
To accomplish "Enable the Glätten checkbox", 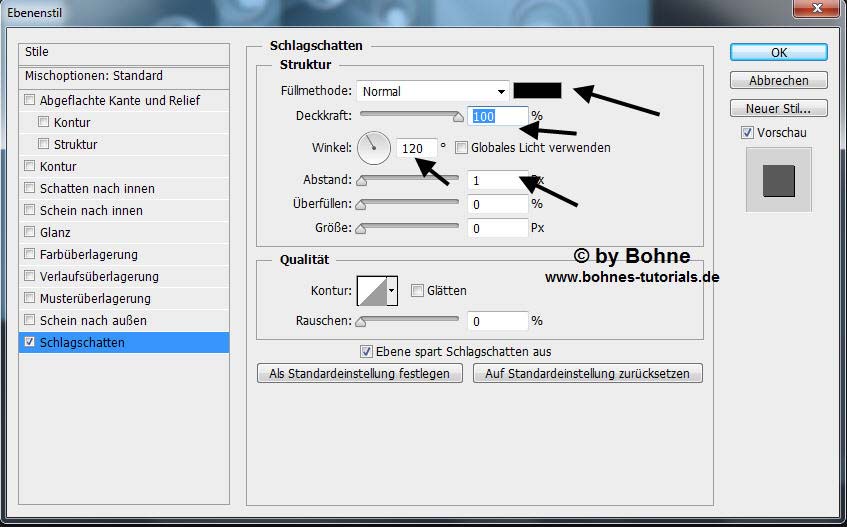I will click(418, 291).
